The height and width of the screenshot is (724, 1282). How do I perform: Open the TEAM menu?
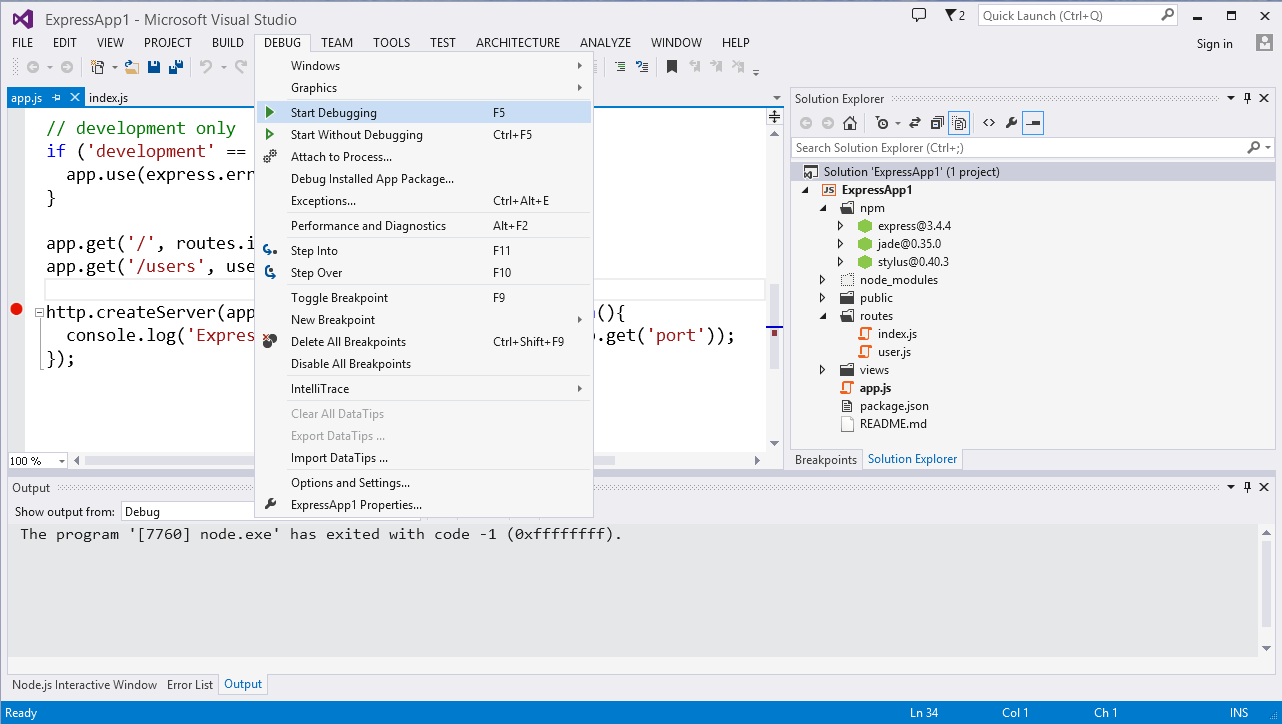[336, 42]
